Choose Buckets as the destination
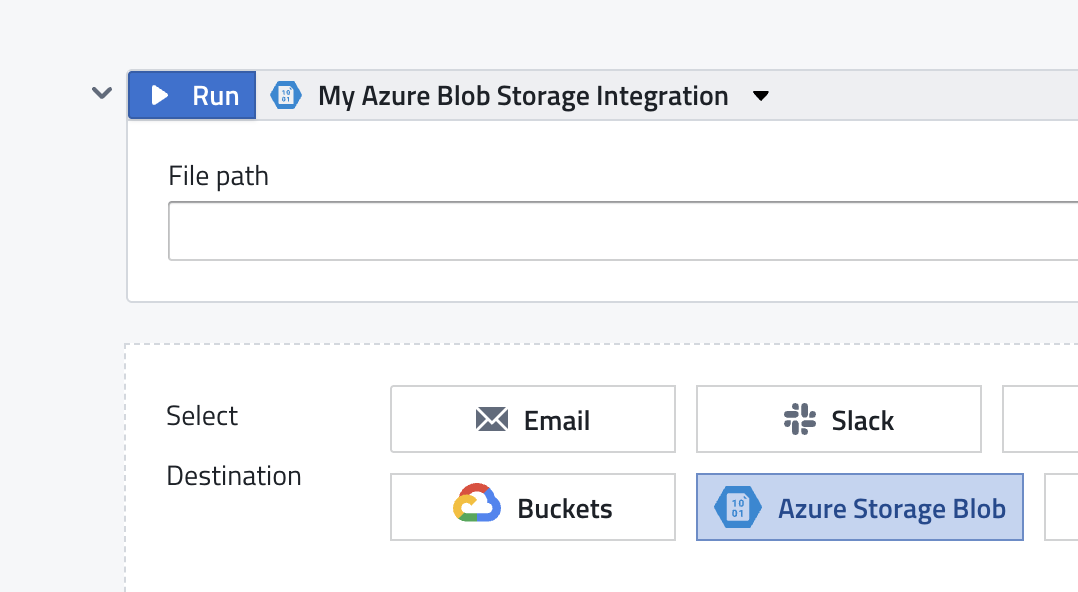This screenshot has height=592, width=1078. (x=533, y=507)
